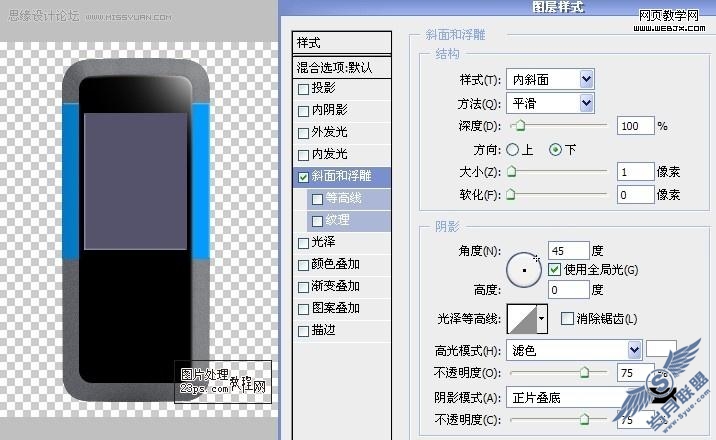716x440 pixels.
Task: Enable the 等高线 sub-option checkbox
Action: pyautogui.click(x=317, y=199)
